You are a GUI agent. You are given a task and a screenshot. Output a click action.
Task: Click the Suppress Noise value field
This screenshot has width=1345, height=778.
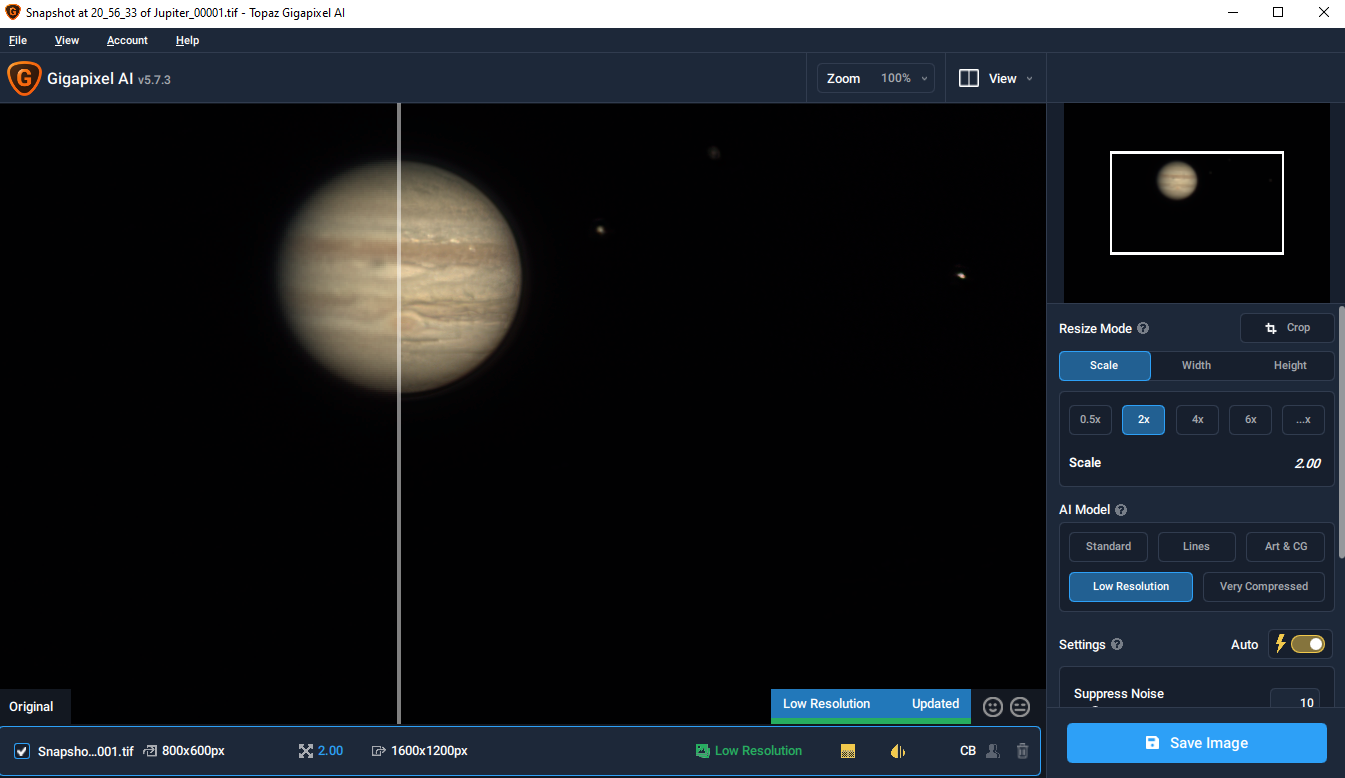pyautogui.click(x=1295, y=702)
